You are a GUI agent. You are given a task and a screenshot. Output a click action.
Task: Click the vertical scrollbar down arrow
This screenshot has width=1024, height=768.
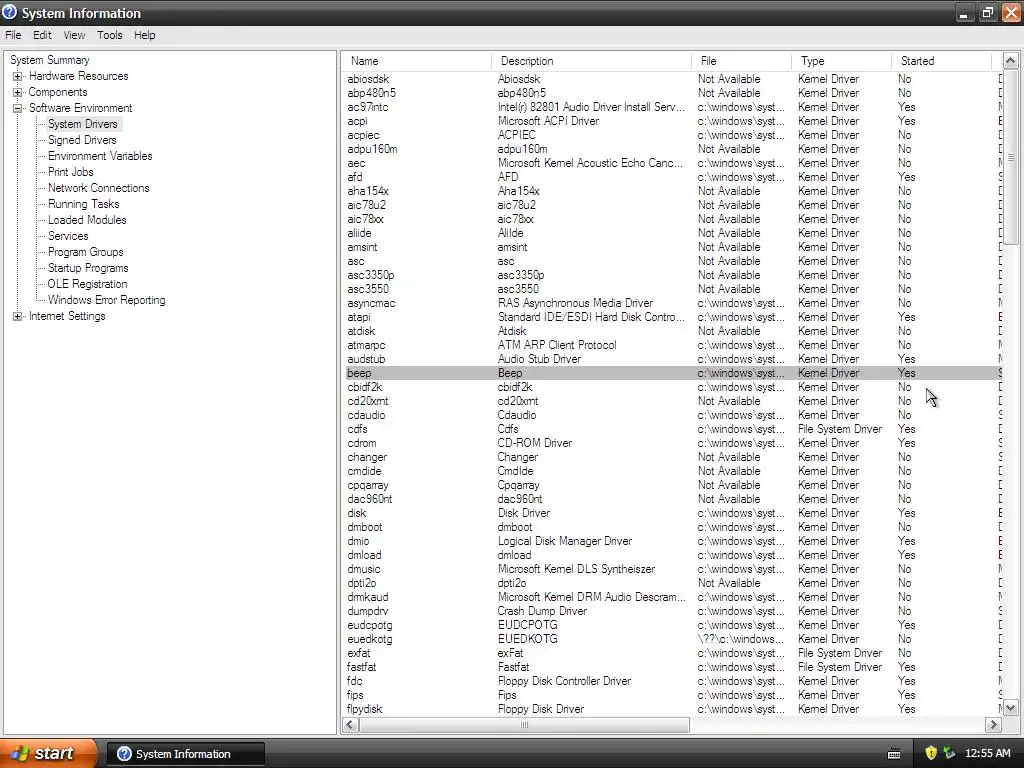tap(1010, 707)
